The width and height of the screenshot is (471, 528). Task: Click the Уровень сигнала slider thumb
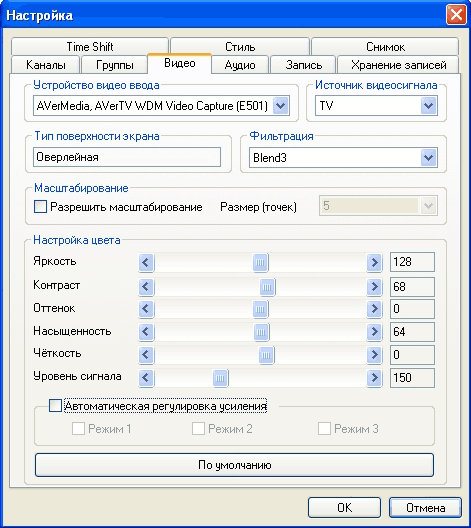tap(221, 378)
